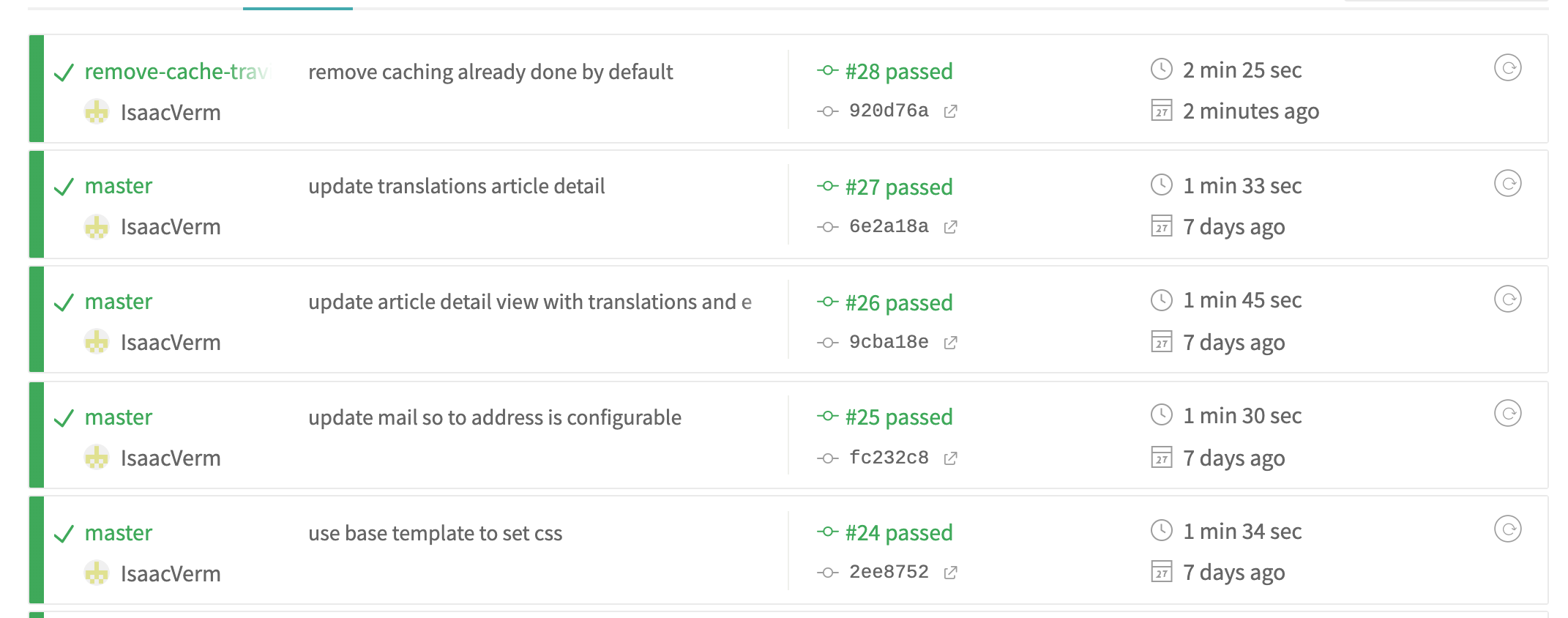Click IsaacVerm avatar on build #27 row
Viewport: 1568px width, 618px height.
(x=97, y=227)
